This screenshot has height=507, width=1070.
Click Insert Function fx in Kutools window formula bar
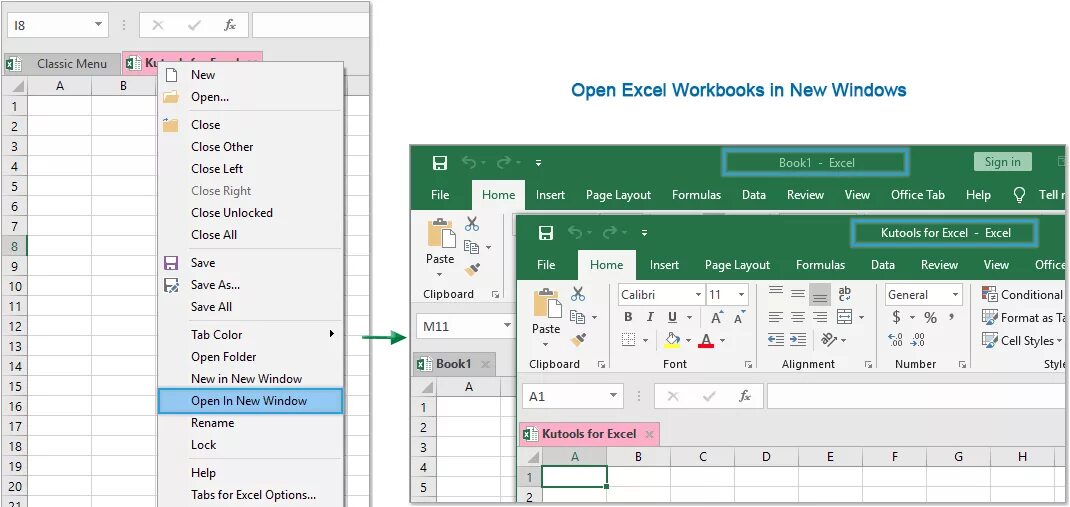click(x=745, y=396)
